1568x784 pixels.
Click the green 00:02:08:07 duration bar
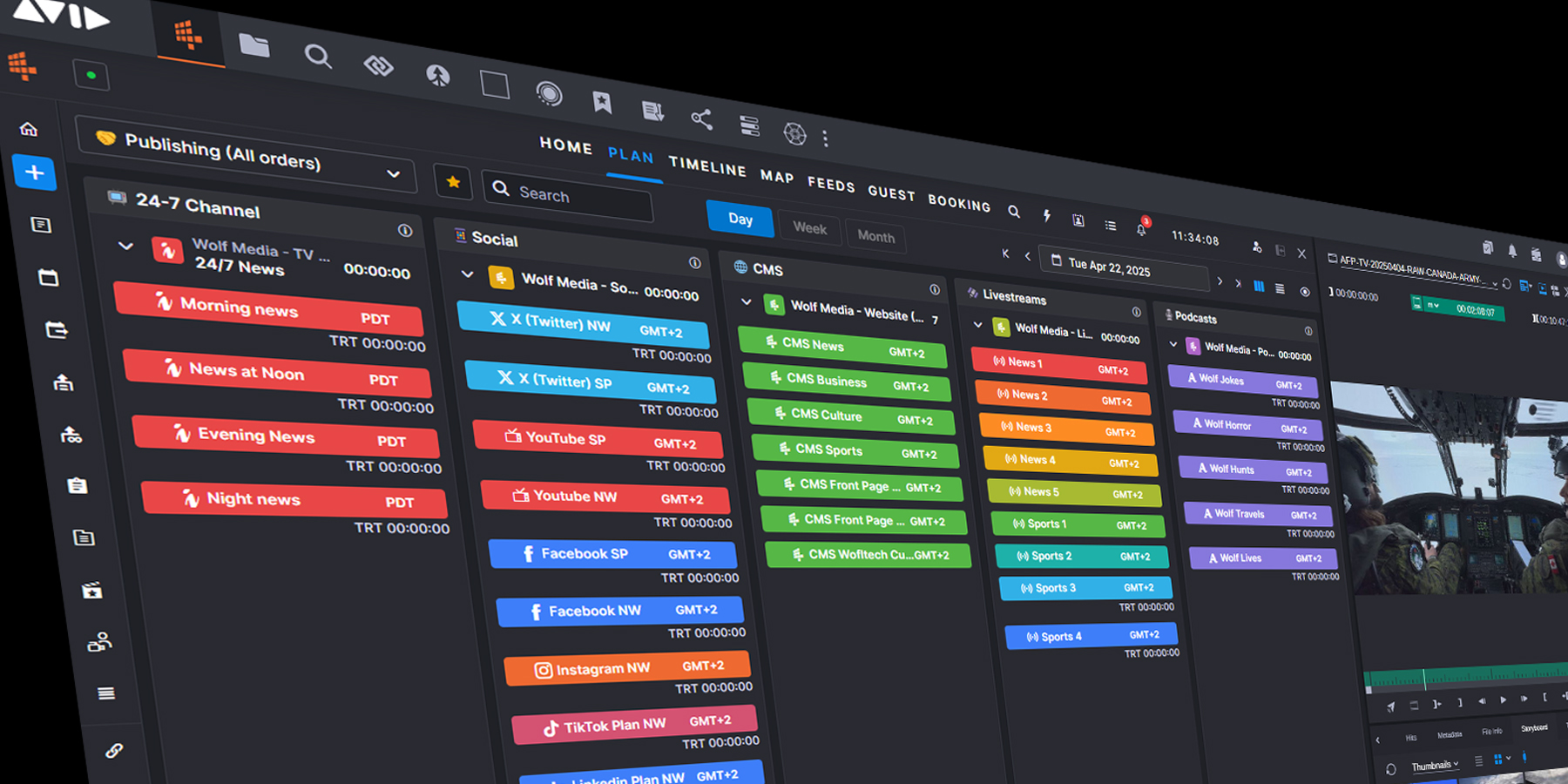[1458, 308]
